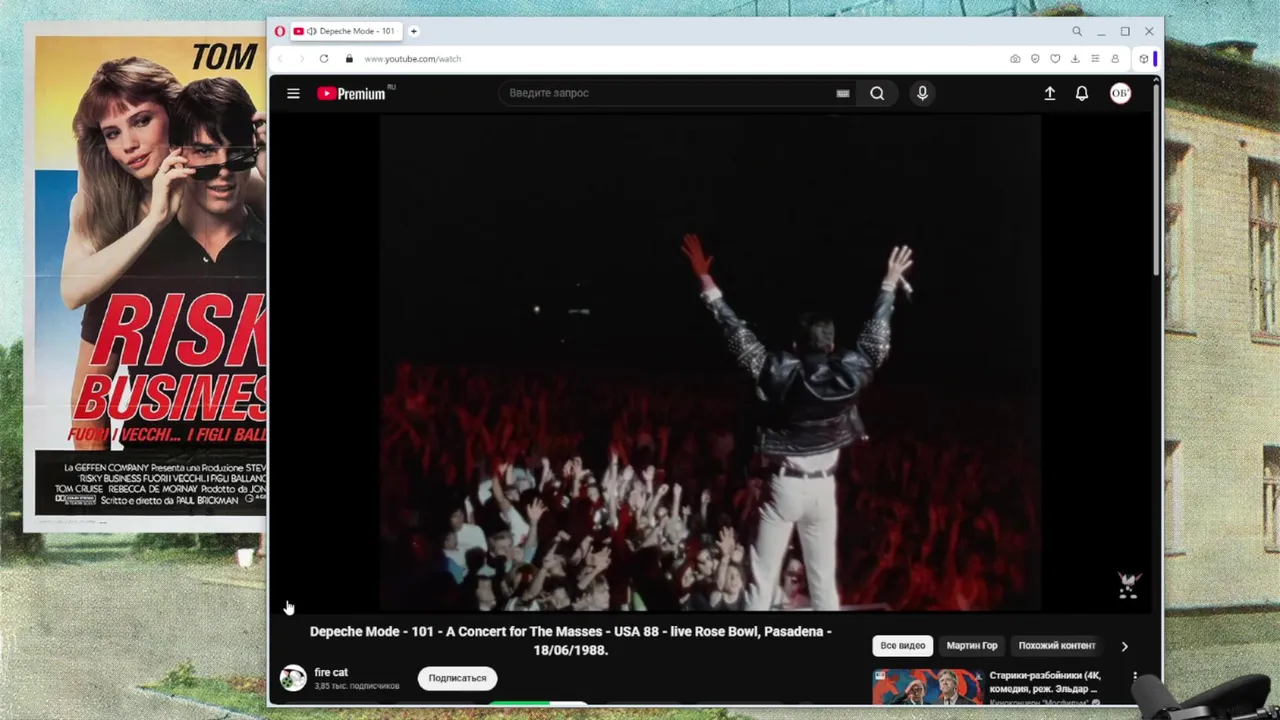Viewport: 1280px width, 720px height.
Task: Click the video title text
Action: (x=571, y=640)
